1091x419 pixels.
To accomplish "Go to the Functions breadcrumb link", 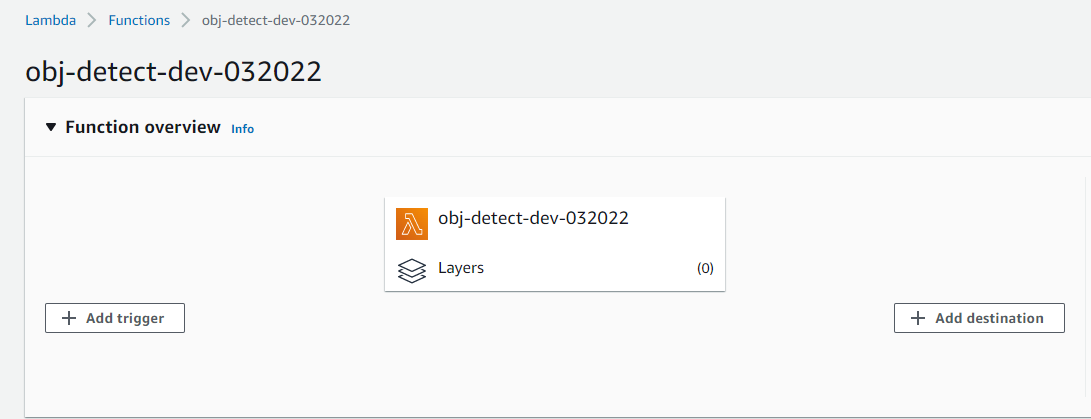I will tap(139, 21).
